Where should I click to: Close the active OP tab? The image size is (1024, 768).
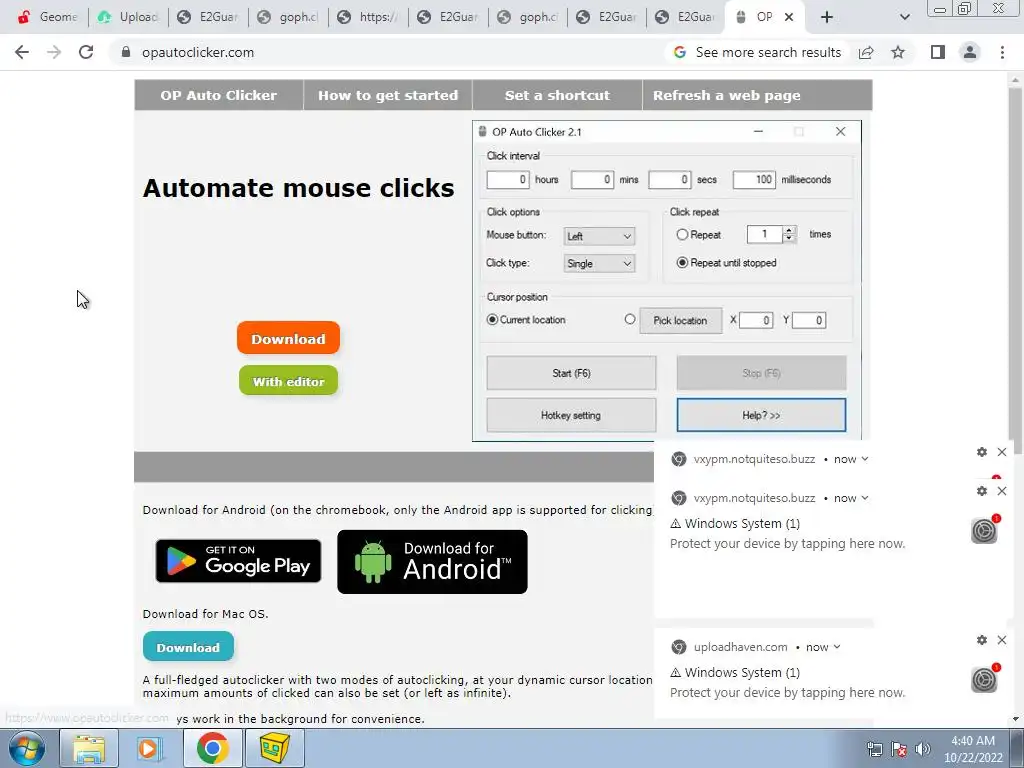[x=789, y=17]
